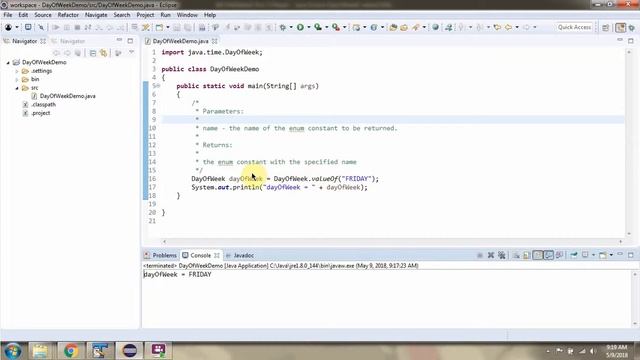Click the DayOfWeekDemo.java editor tab
640x360 pixels.
[180, 41]
